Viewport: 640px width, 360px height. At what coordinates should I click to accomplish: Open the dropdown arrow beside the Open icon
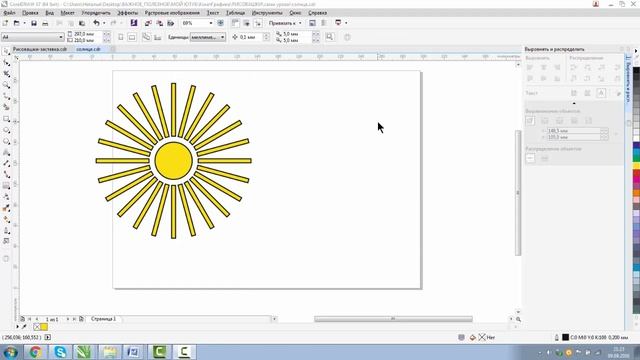coord(24,23)
